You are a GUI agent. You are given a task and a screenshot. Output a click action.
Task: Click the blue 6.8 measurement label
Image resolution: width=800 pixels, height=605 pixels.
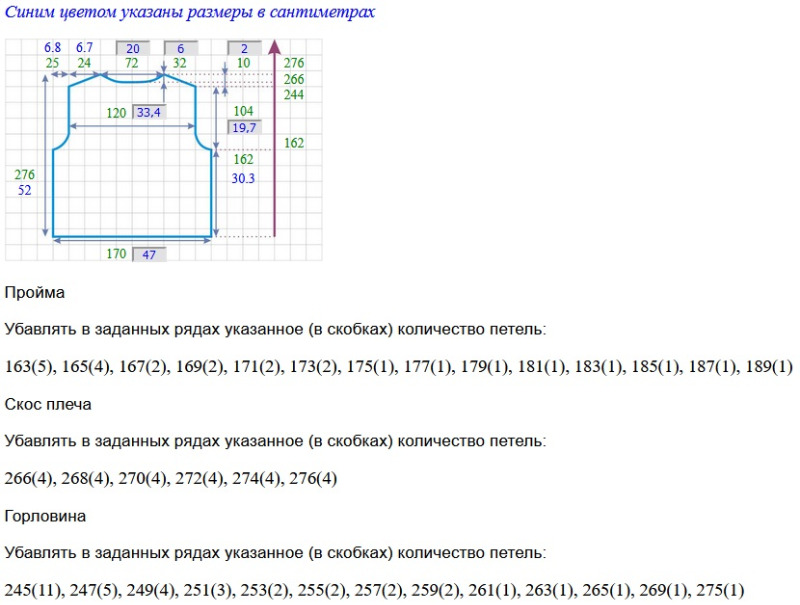52,48
